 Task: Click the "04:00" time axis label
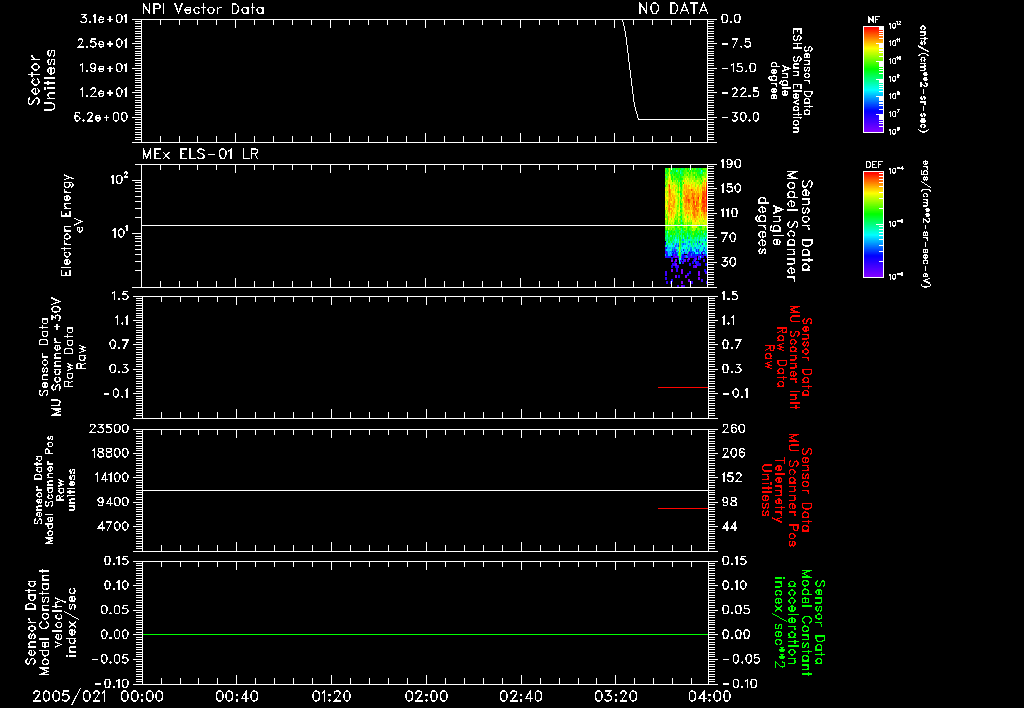[709, 696]
